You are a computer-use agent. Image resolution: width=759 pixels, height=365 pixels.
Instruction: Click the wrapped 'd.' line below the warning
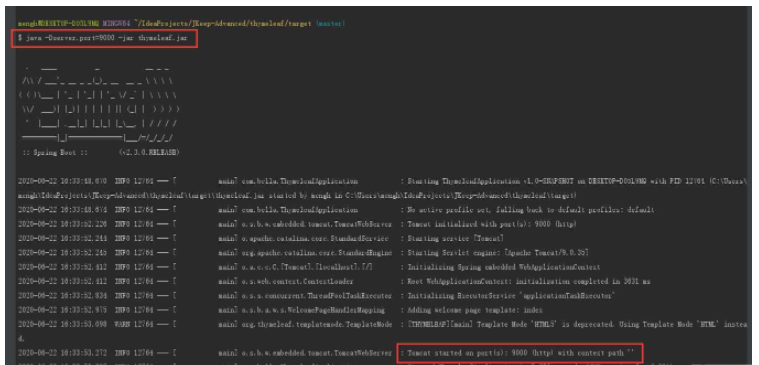21,338
